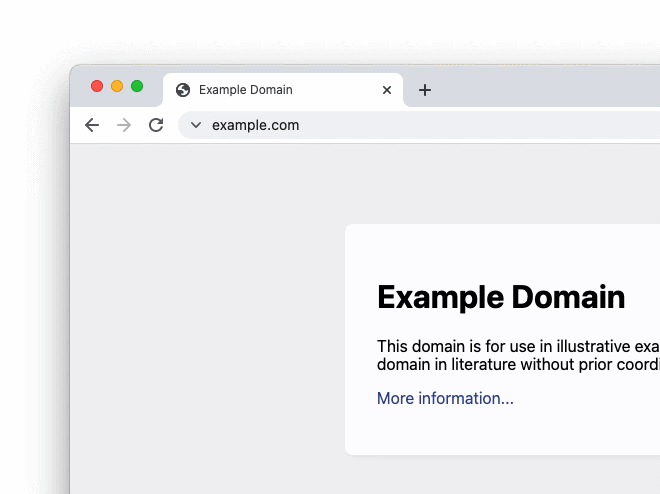Viewport: 660px width, 494px height.
Task: Expand the site info chevron in the address bar
Action: 196,125
